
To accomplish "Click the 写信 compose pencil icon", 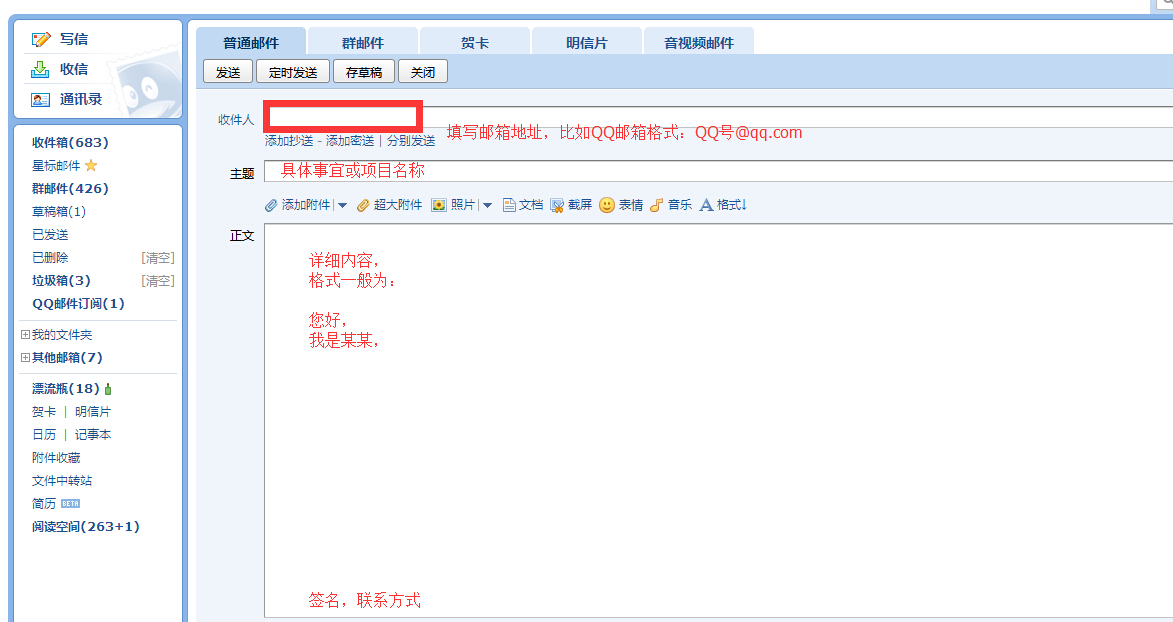I will pos(41,39).
